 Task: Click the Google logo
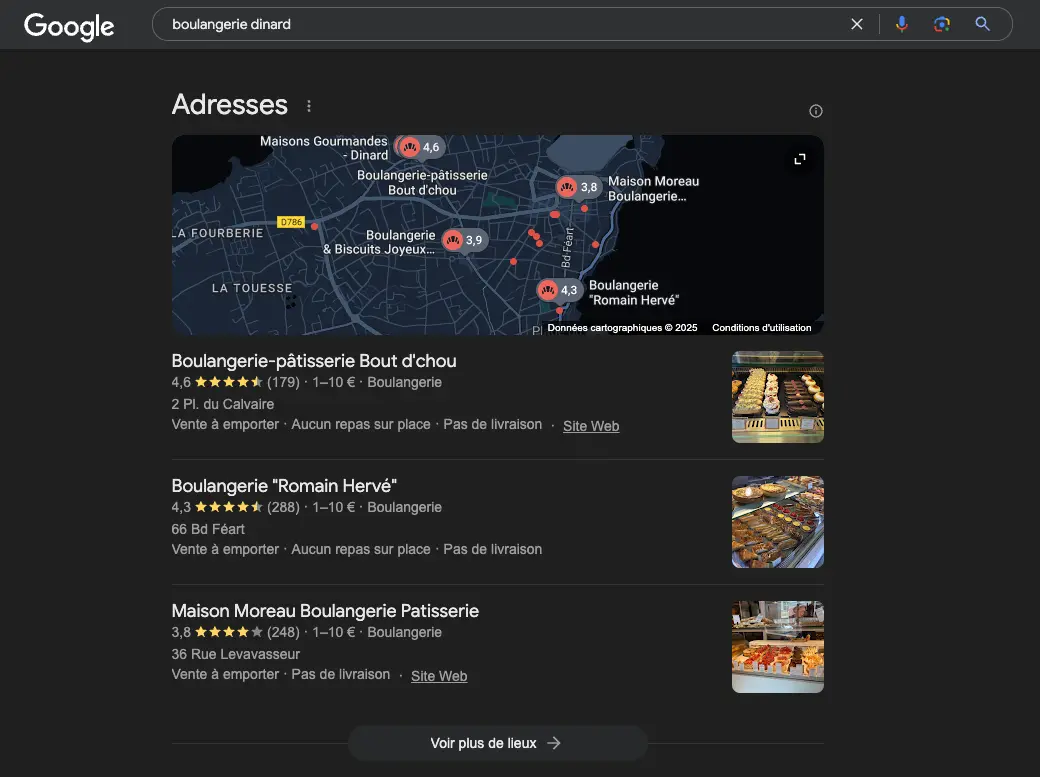tap(69, 26)
